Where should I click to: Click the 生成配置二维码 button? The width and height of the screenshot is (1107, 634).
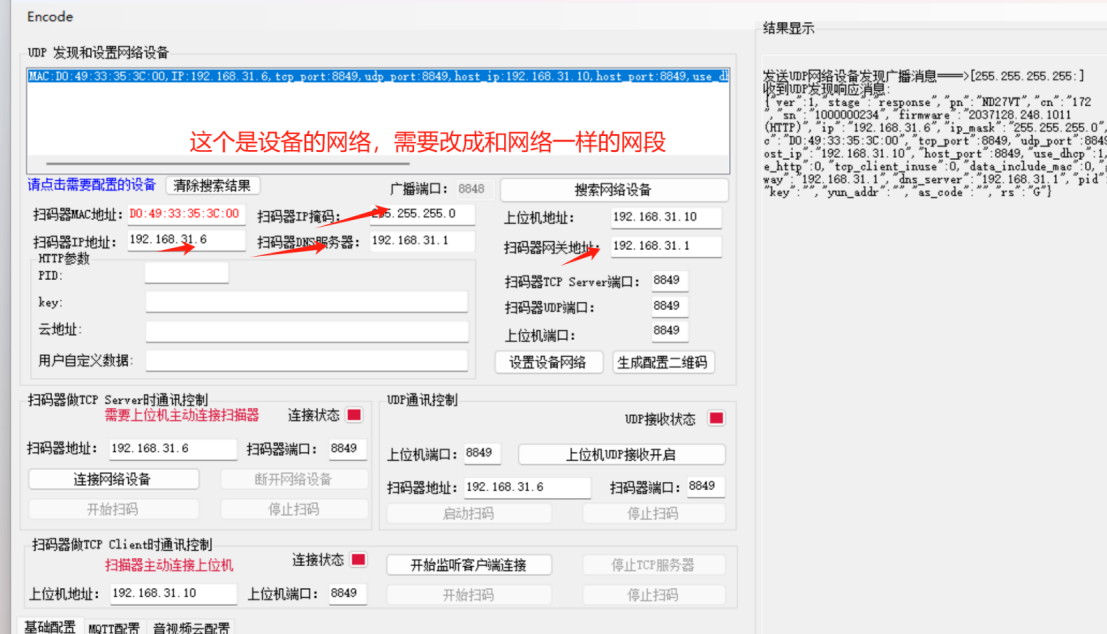[x=663, y=362]
